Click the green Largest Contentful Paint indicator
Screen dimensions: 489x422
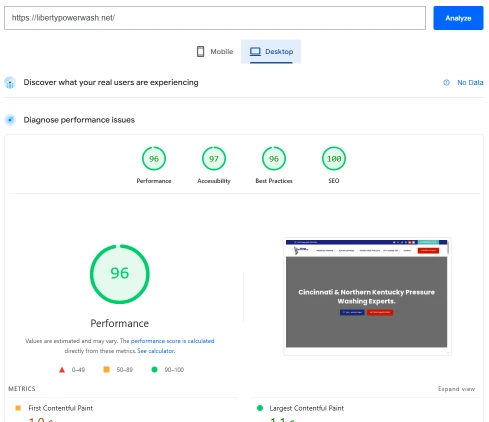(x=260, y=408)
